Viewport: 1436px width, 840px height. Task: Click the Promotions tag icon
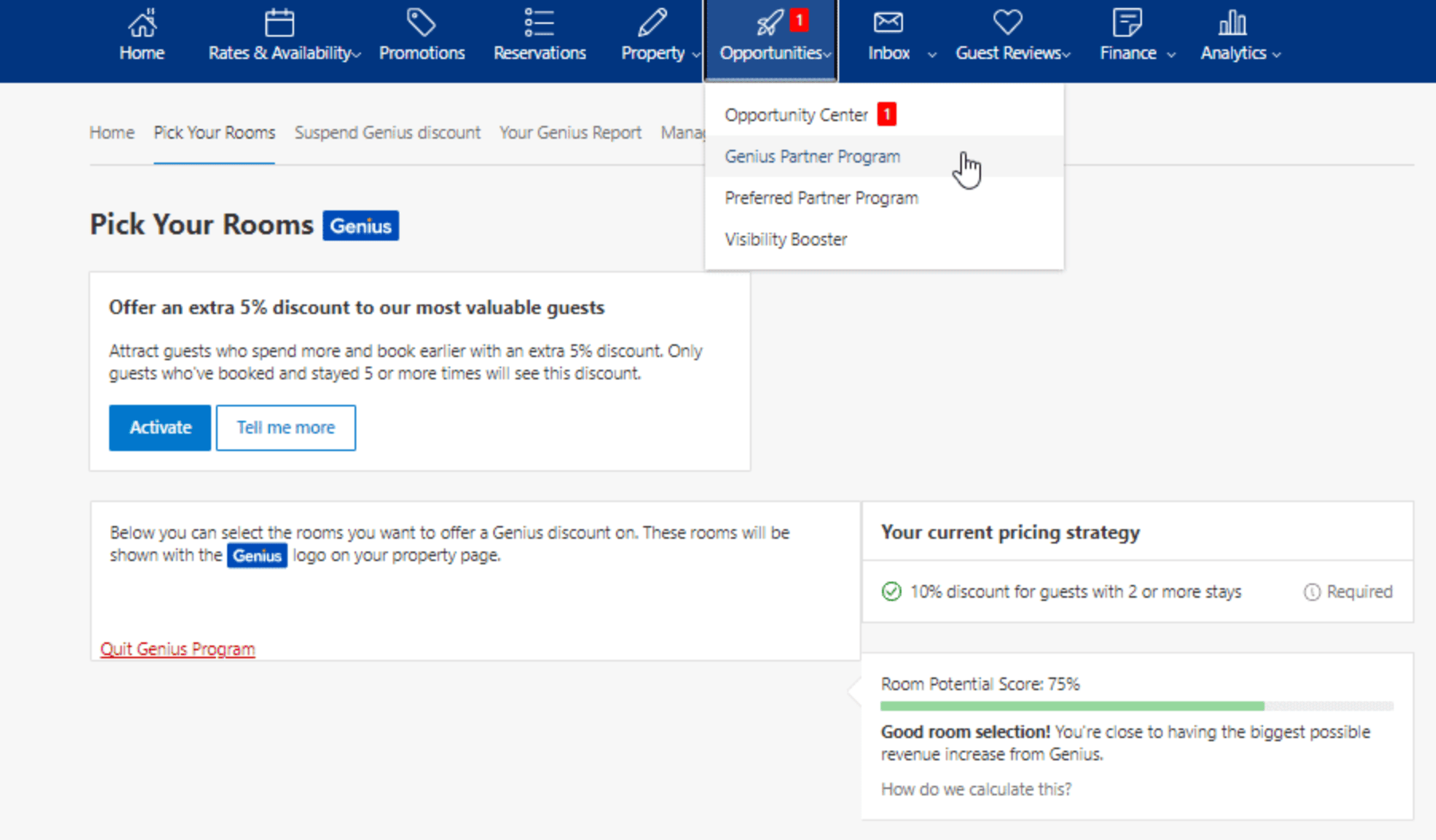[422, 21]
